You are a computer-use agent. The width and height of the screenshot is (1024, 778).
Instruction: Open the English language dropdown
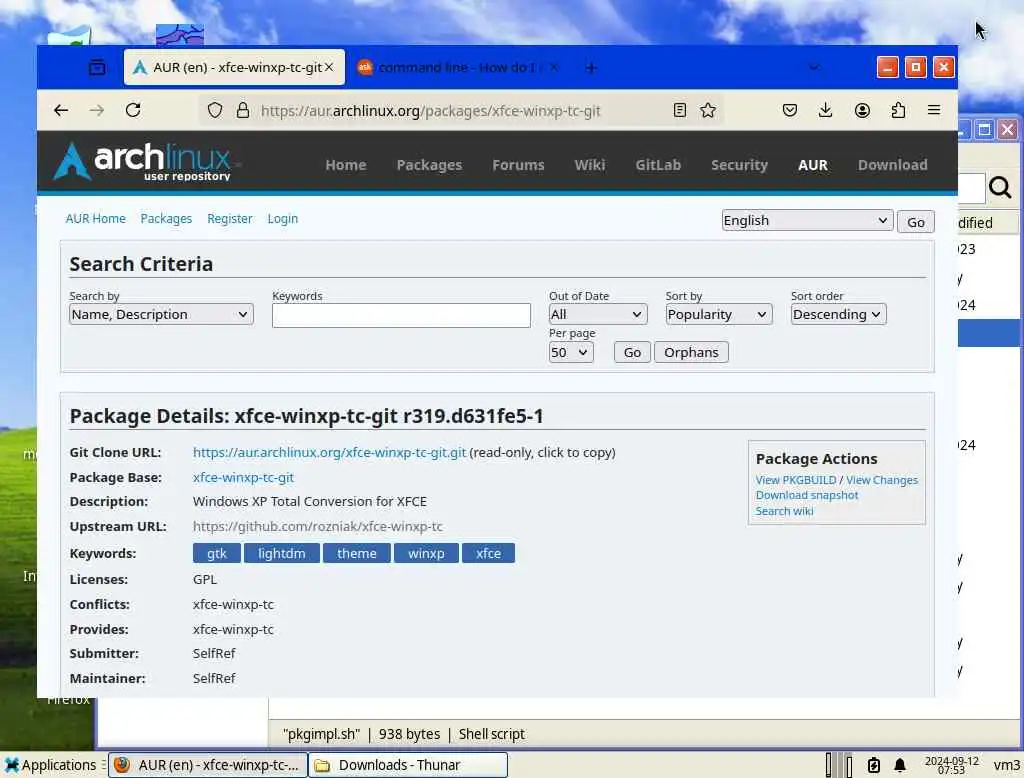pyautogui.click(x=807, y=221)
